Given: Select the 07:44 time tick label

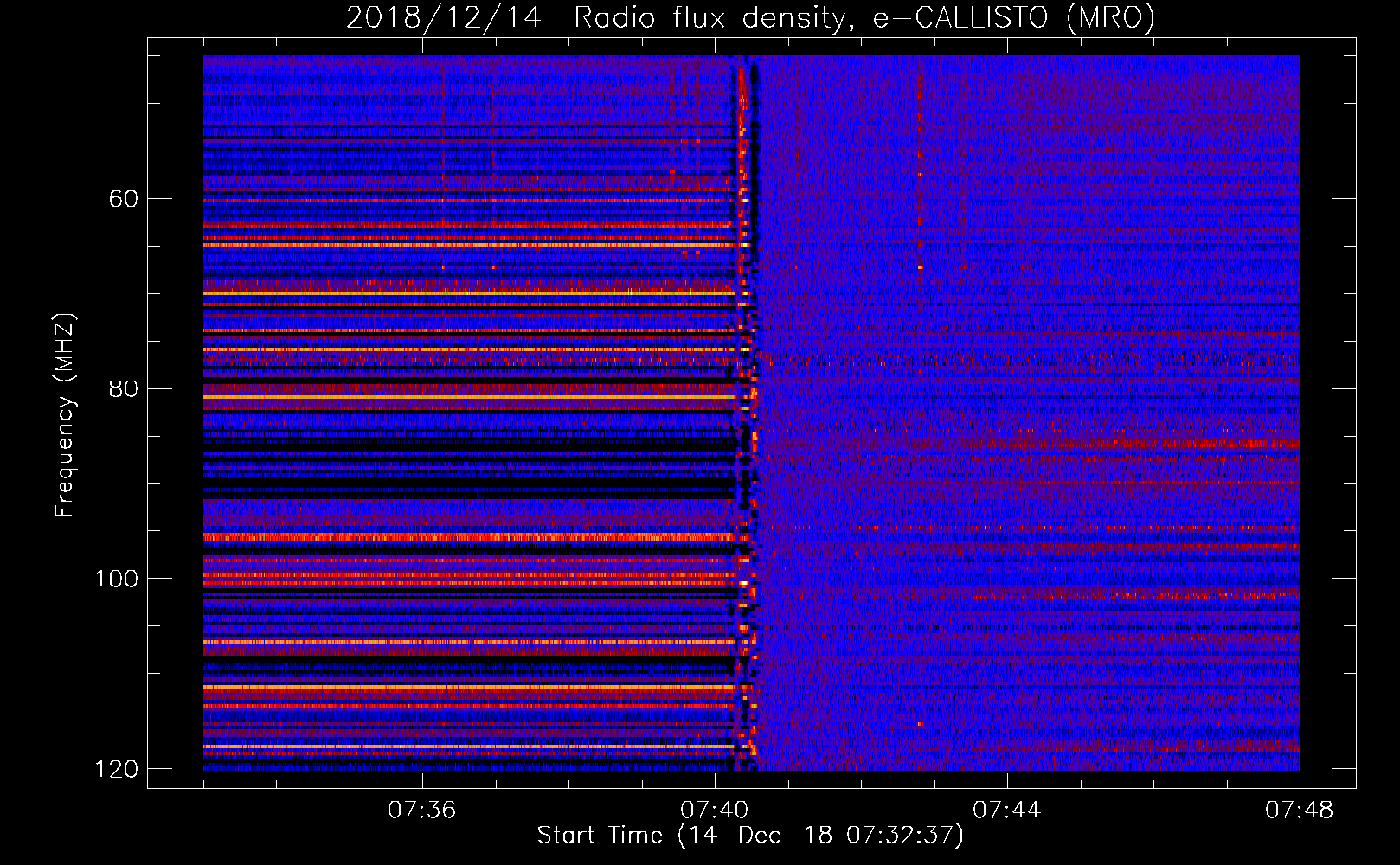Looking at the screenshot, I should [1006, 810].
